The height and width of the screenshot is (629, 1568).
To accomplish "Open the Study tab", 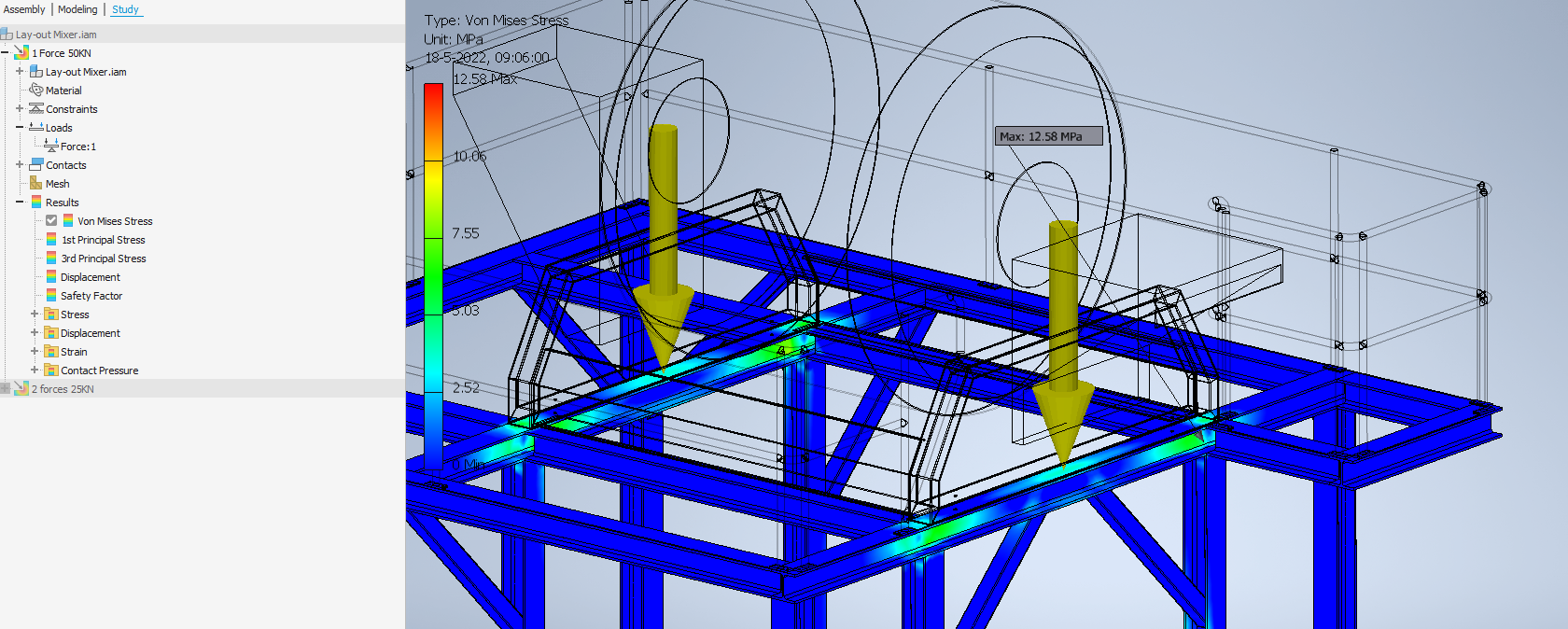I will (x=125, y=9).
